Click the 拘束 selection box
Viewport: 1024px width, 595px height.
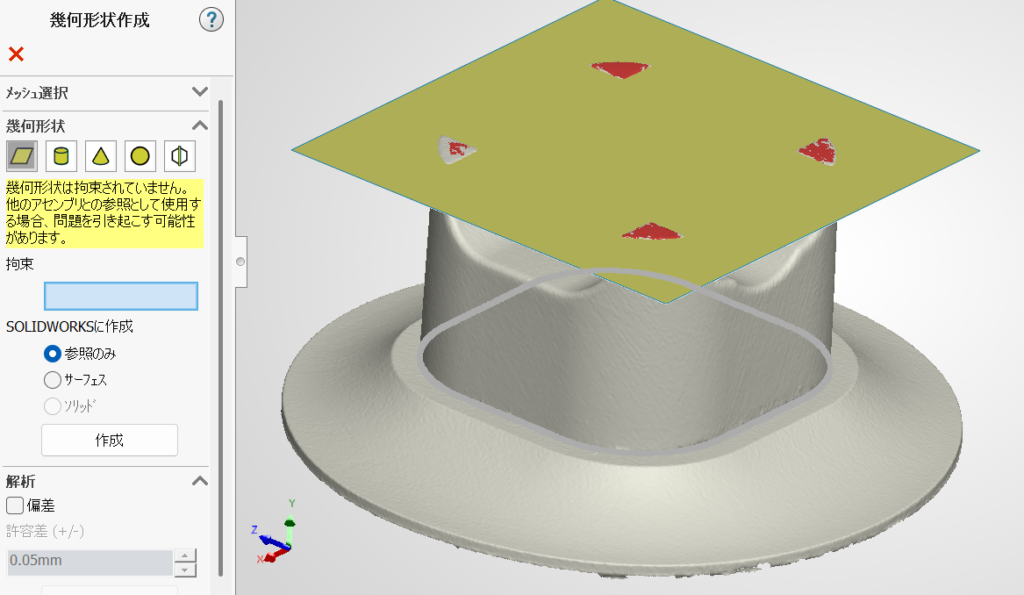click(x=121, y=296)
